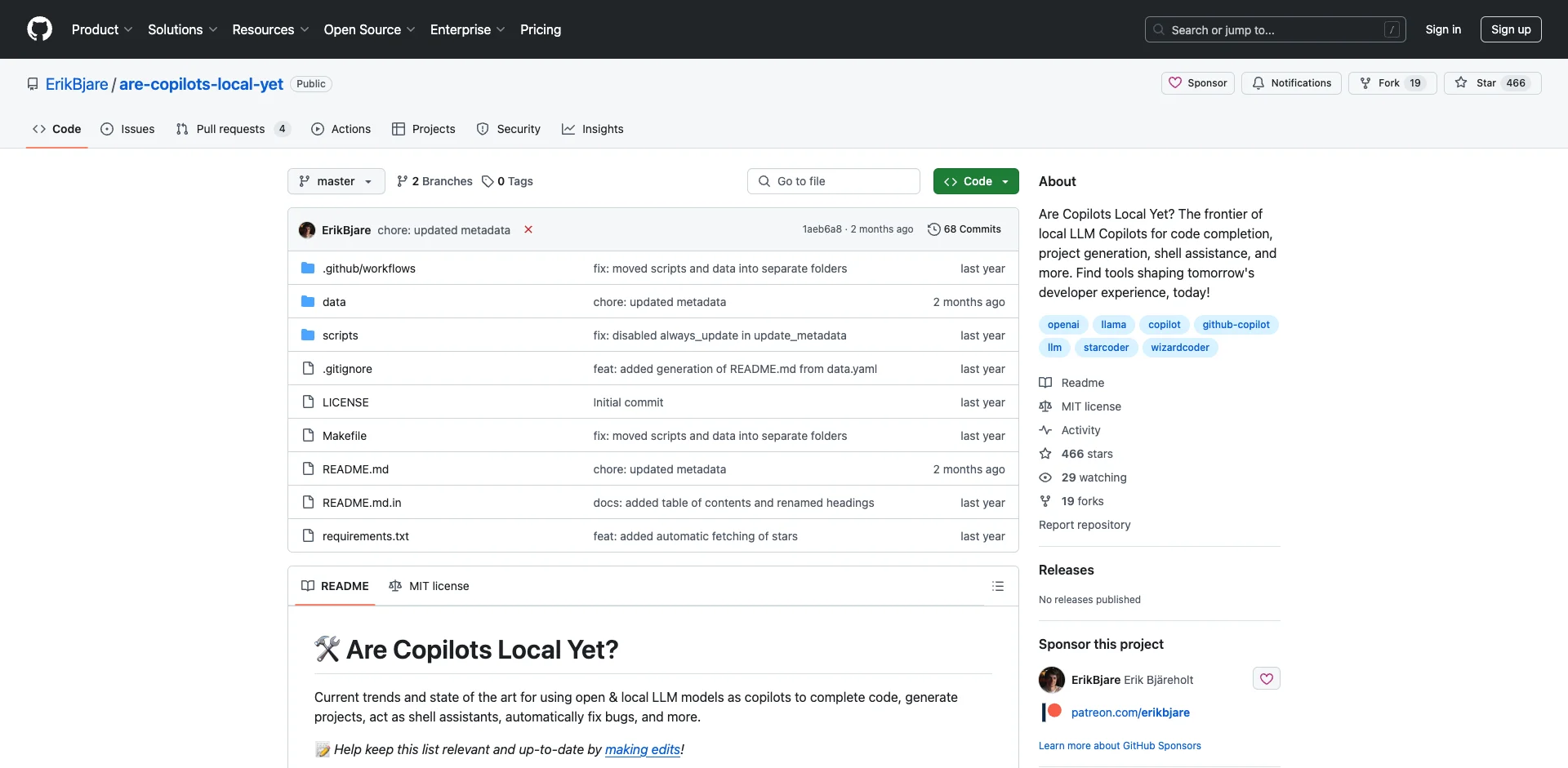The width and height of the screenshot is (1568, 768).
Task: Open the README.md file
Action: (x=355, y=469)
